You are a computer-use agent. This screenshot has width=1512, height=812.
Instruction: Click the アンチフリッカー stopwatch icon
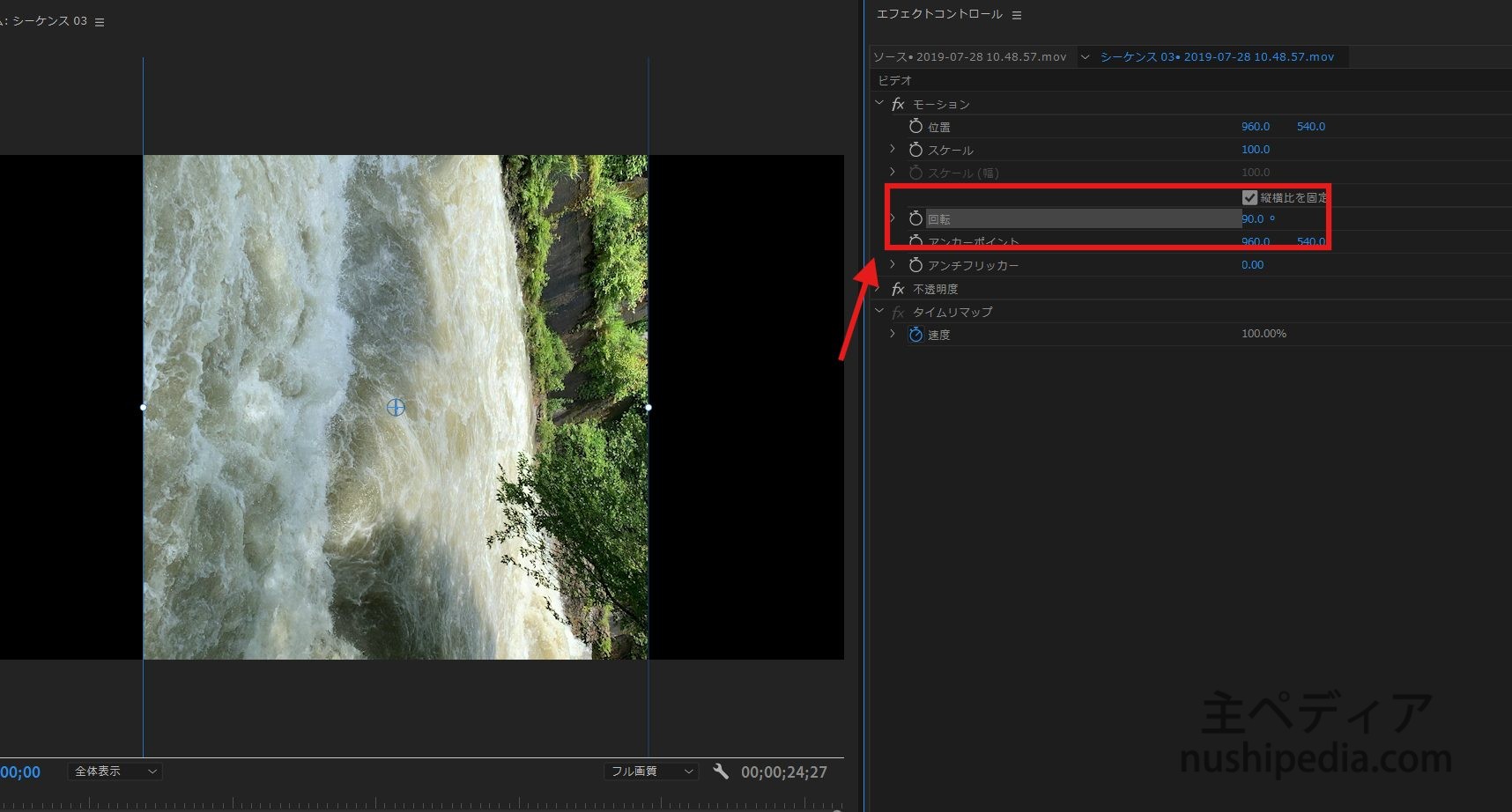[x=915, y=265]
